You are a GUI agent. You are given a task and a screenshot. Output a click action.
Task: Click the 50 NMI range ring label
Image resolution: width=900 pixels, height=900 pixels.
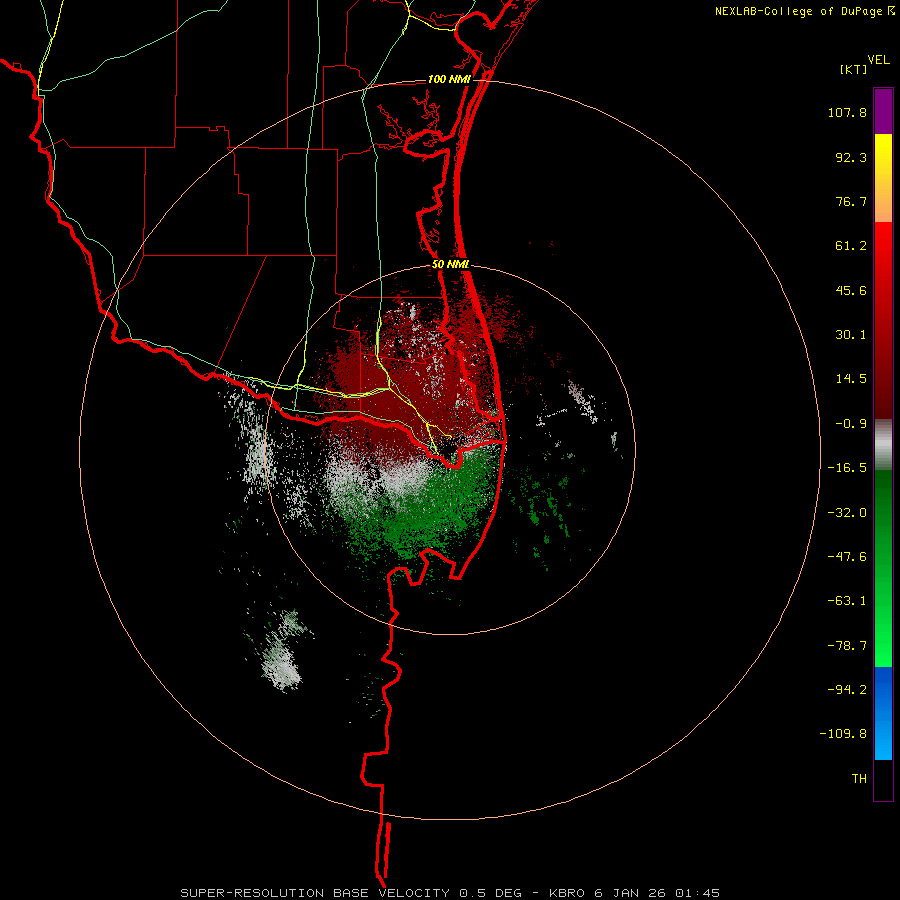click(x=451, y=265)
